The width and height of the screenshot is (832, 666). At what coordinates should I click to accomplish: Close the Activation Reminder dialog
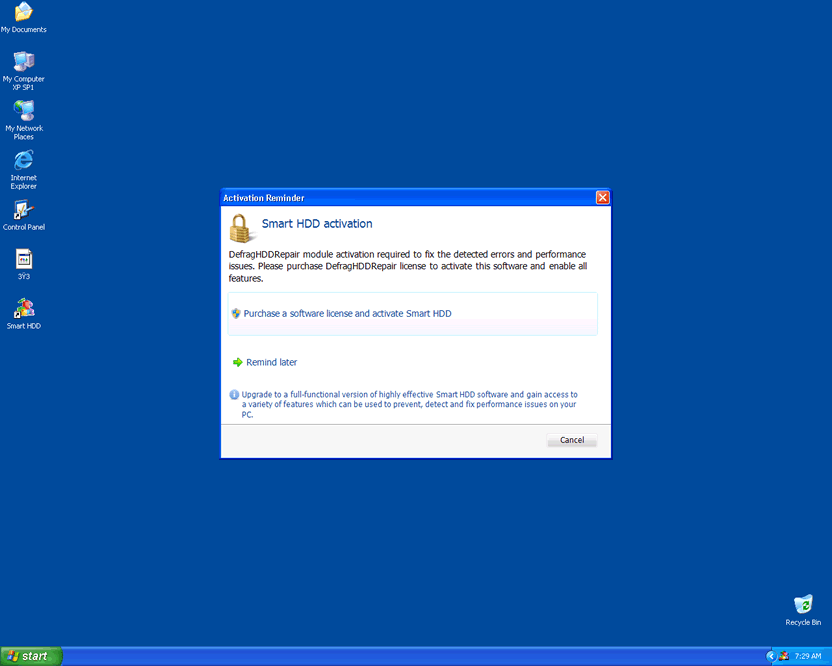pos(602,198)
